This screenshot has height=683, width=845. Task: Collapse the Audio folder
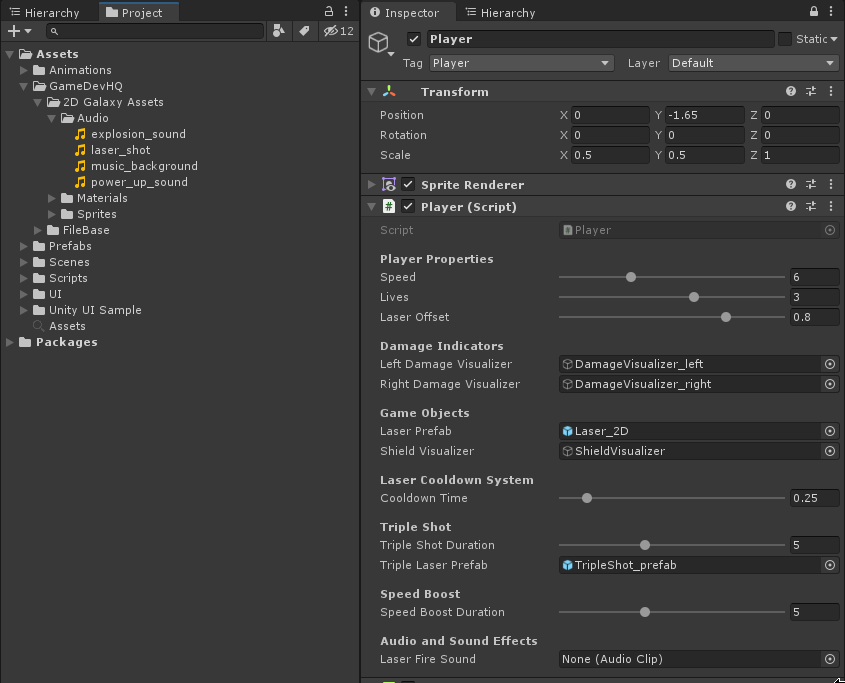tap(52, 118)
